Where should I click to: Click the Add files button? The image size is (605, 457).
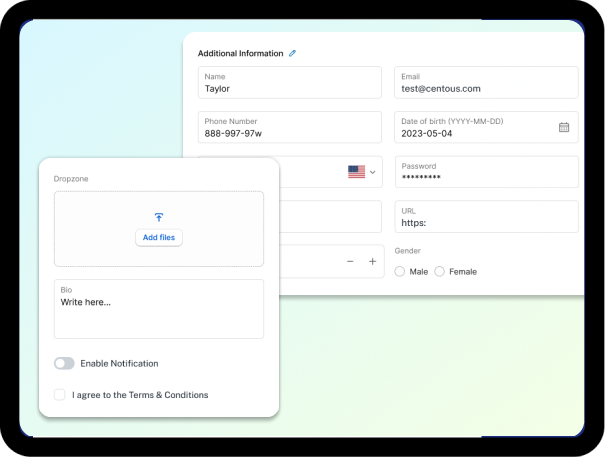(159, 237)
